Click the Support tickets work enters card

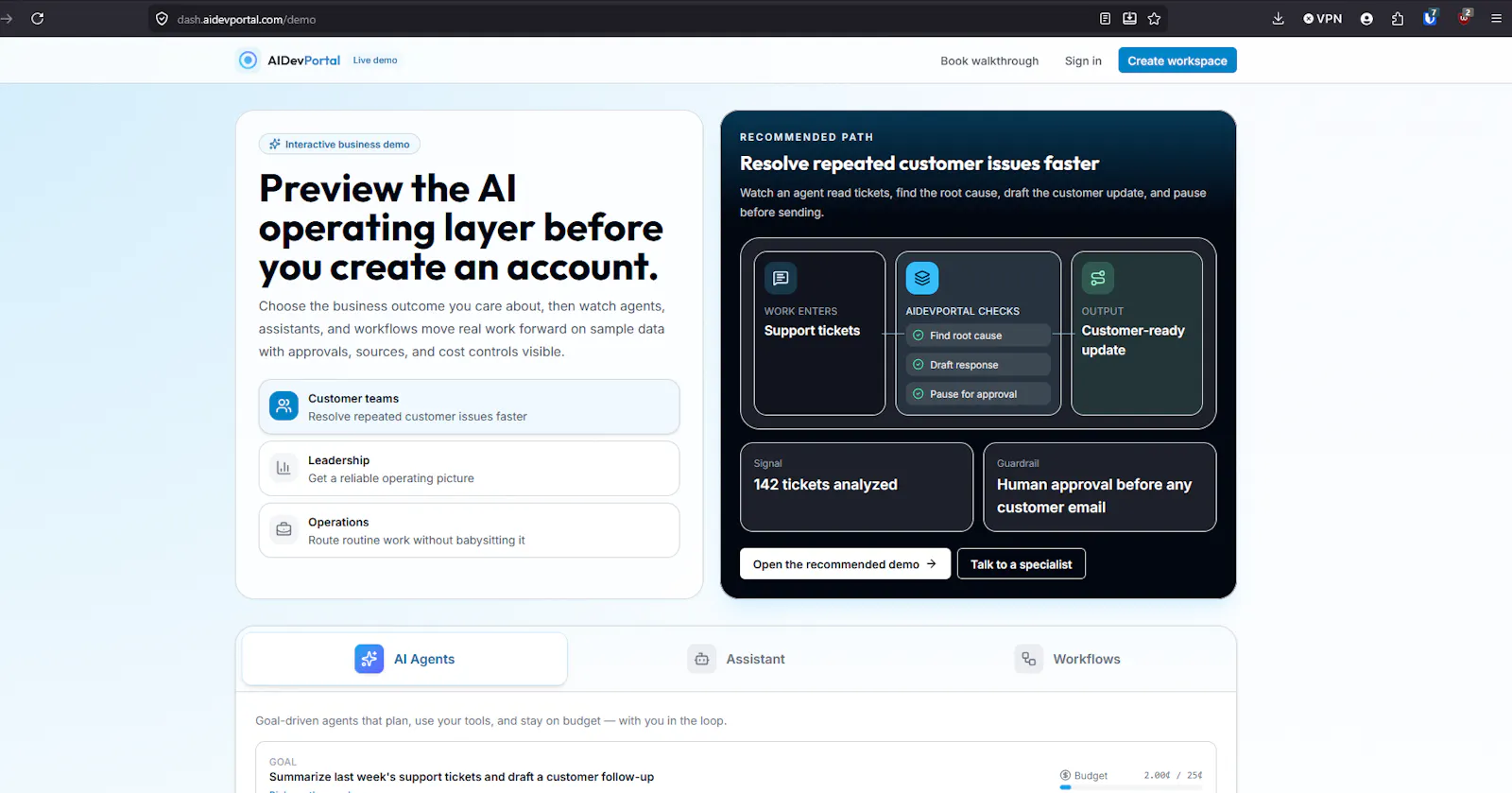point(819,333)
